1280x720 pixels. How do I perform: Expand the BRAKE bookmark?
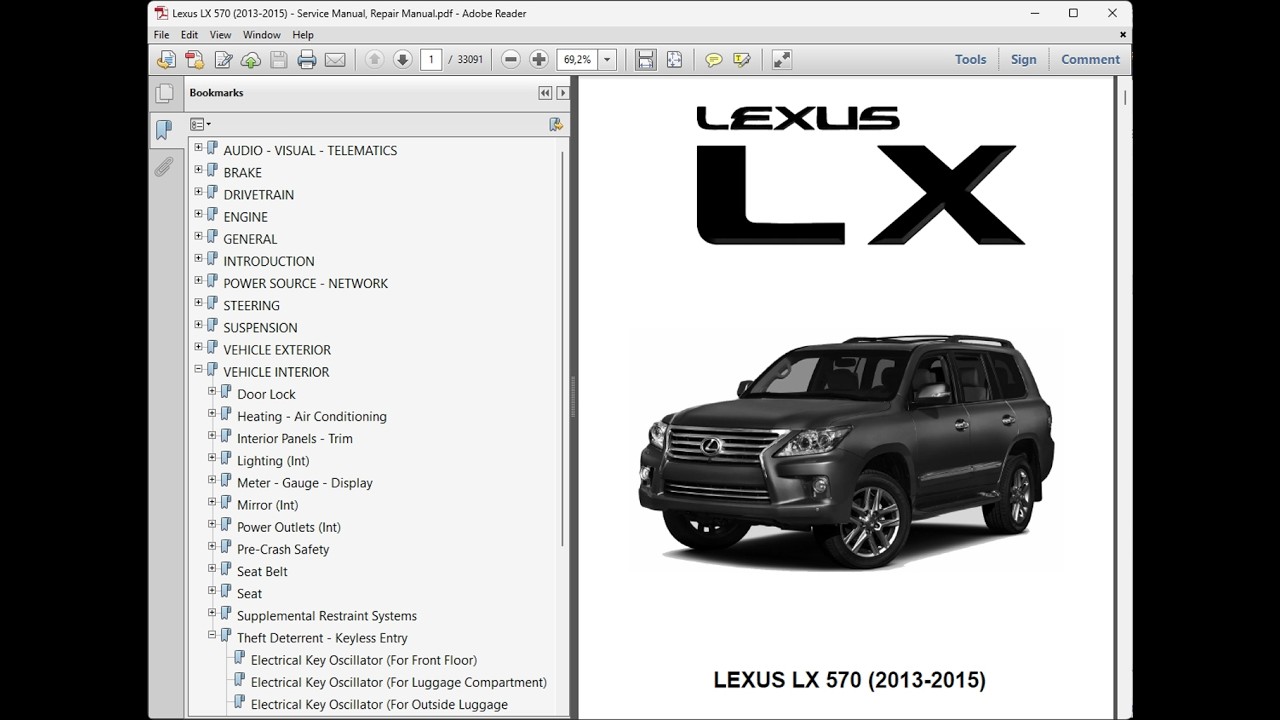[x=198, y=170]
